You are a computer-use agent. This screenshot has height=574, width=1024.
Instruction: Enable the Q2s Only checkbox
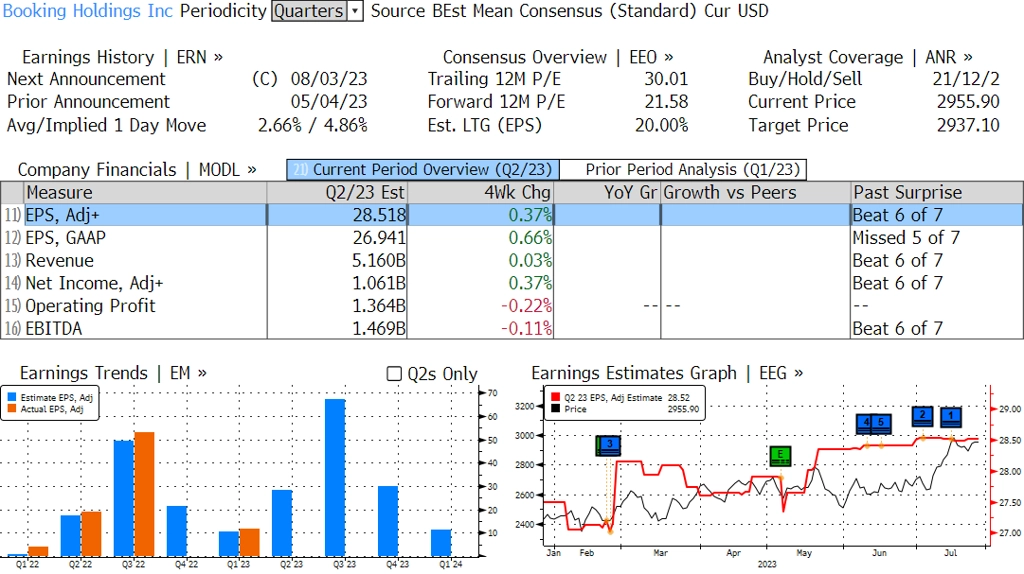tap(394, 374)
